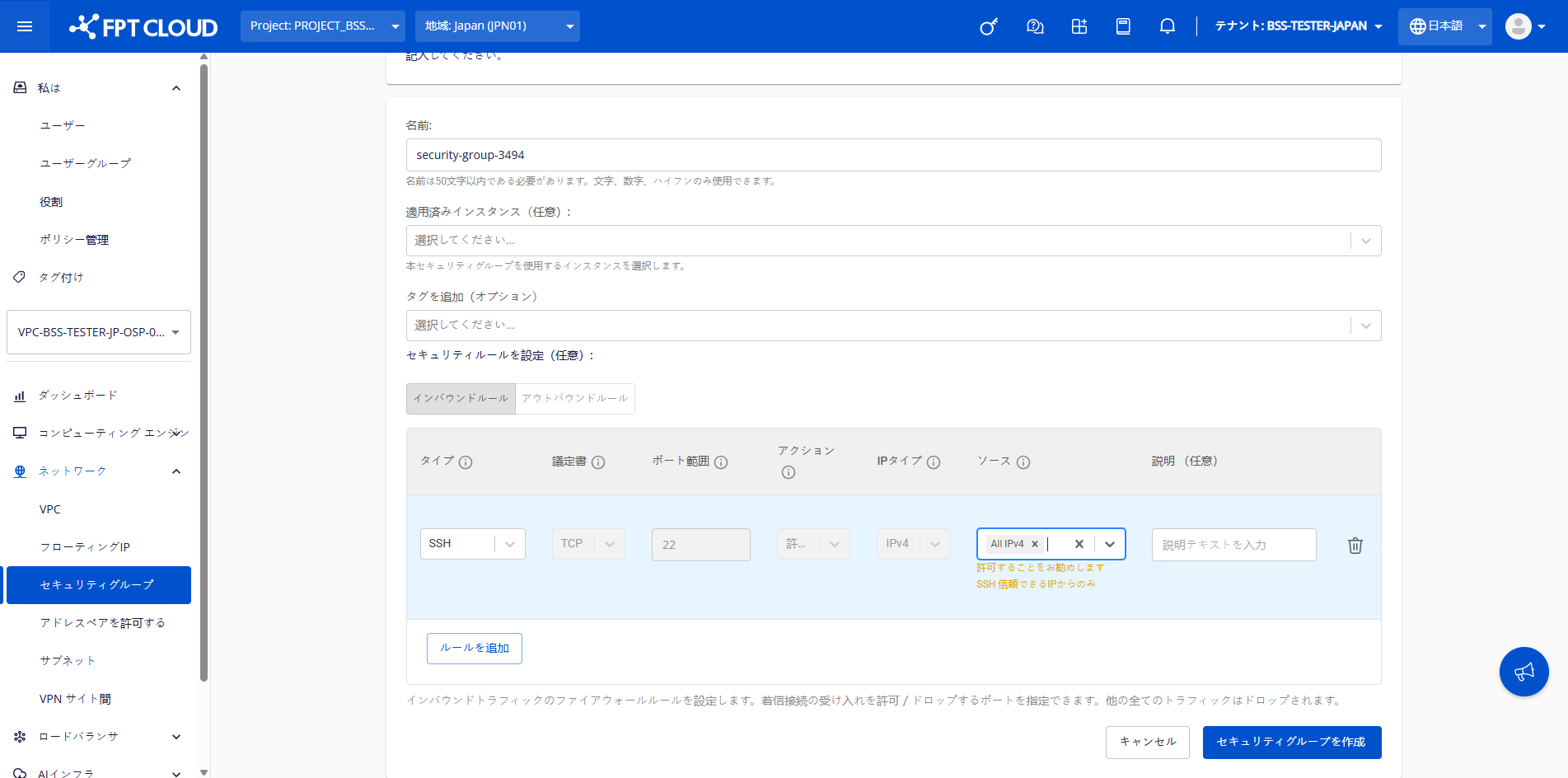
Task: Open VPN サイト間 in the sidebar
Action: point(75,699)
